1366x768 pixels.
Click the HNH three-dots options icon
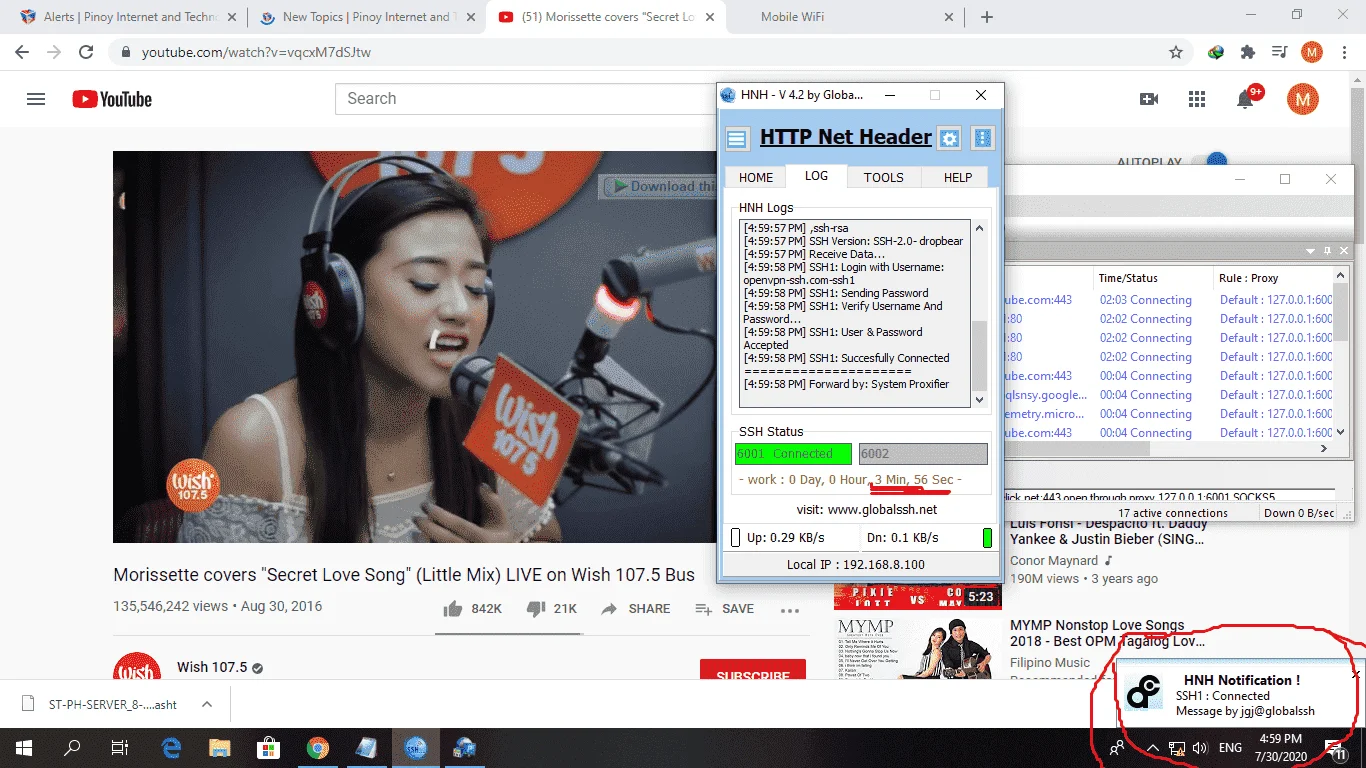click(983, 138)
